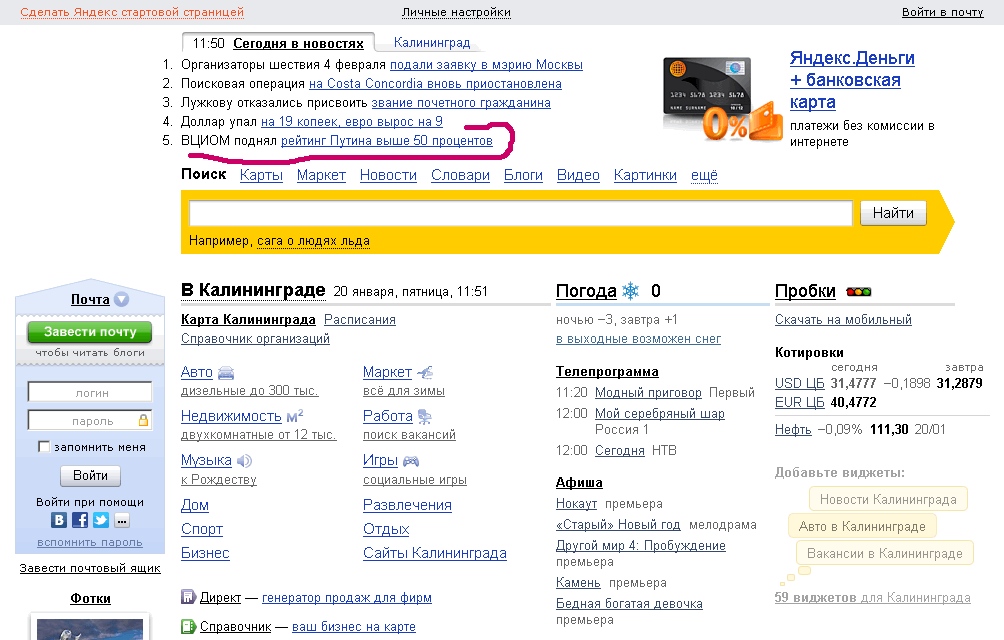Click the Директ icon
Screen dimensions: 1004x640
pos(188,597)
